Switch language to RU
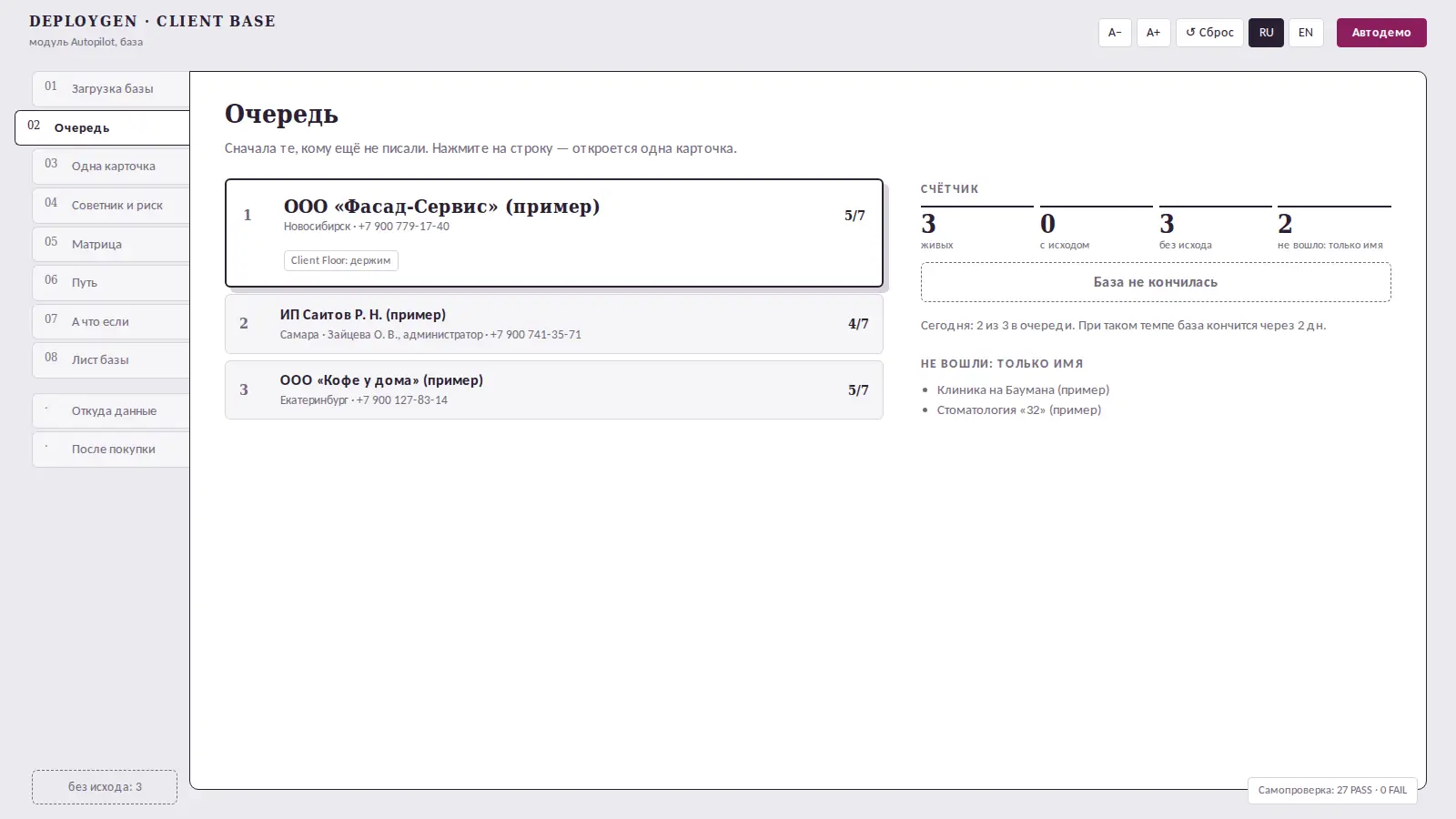This screenshot has width=1456, height=819. point(1266,33)
